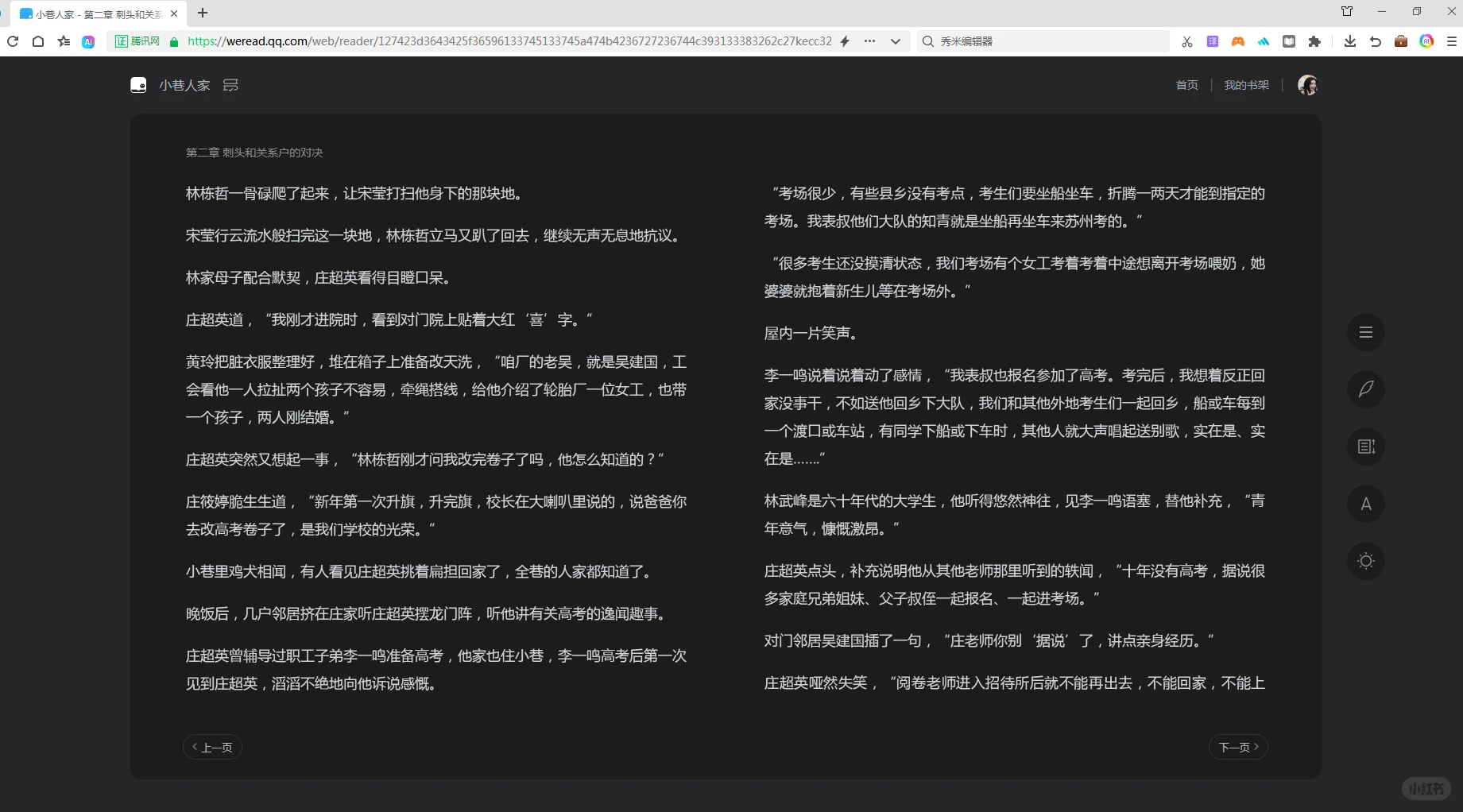Focus the weread.qq.com address bar URL
Image resolution: width=1463 pixels, height=812 pixels.
point(509,41)
